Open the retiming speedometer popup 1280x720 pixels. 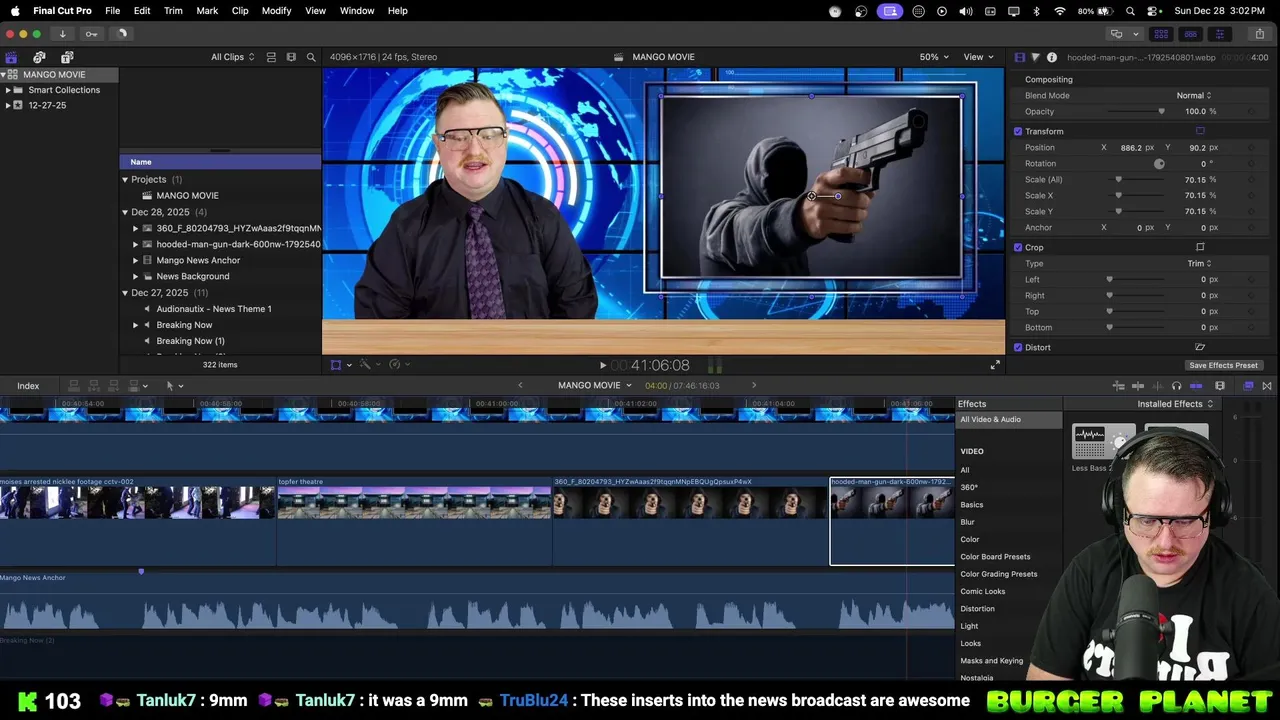click(x=399, y=365)
